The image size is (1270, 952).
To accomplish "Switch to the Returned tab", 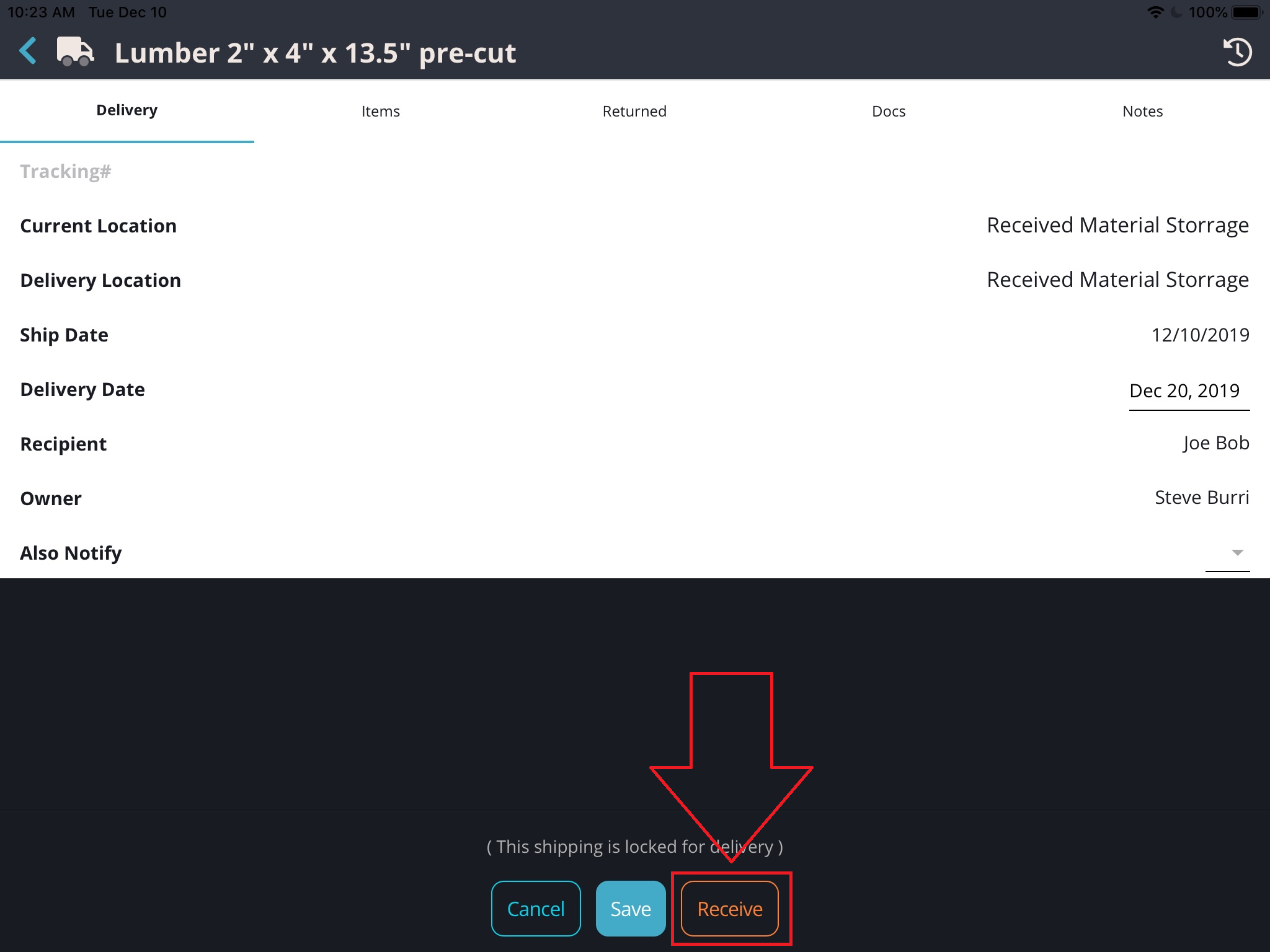I will click(x=634, y=112).
